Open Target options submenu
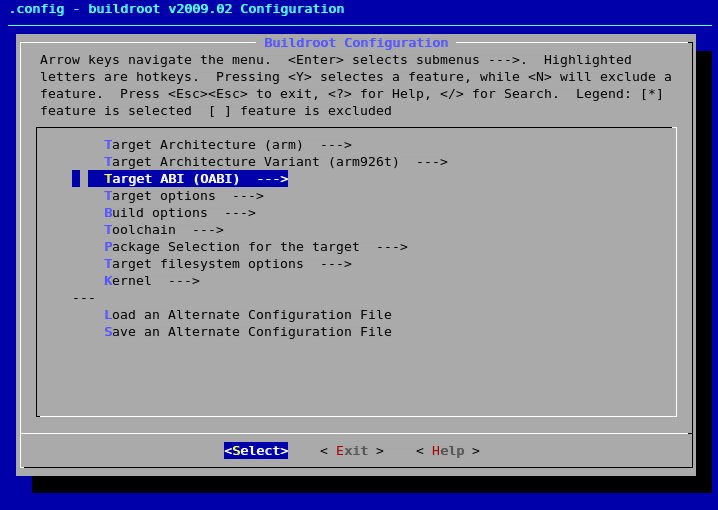Screen dimensions: 718x510 tap(184, 195)
